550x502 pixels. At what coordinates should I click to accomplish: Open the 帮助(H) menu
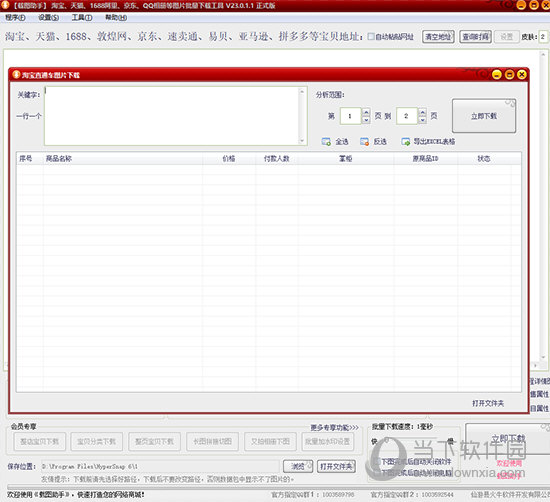tap(116, 18)
